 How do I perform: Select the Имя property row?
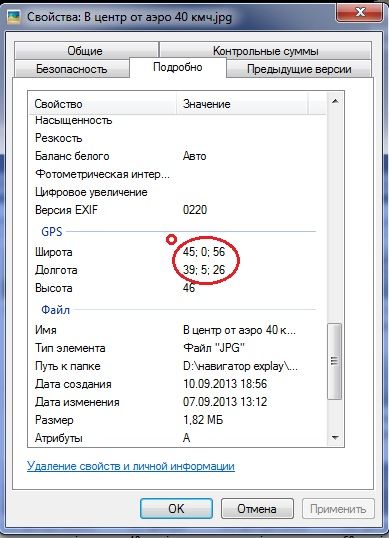[178, 330]
